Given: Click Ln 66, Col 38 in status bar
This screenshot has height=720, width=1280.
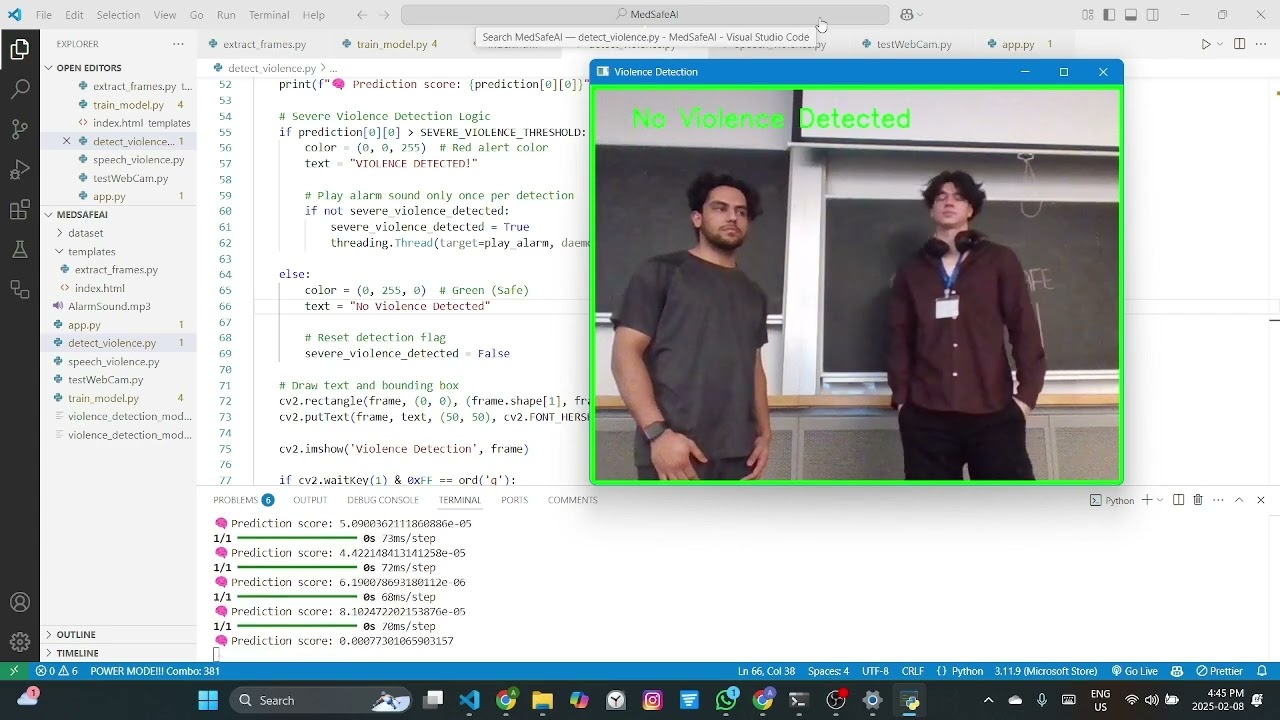Looking at the screenshot, I should [767, 671].
